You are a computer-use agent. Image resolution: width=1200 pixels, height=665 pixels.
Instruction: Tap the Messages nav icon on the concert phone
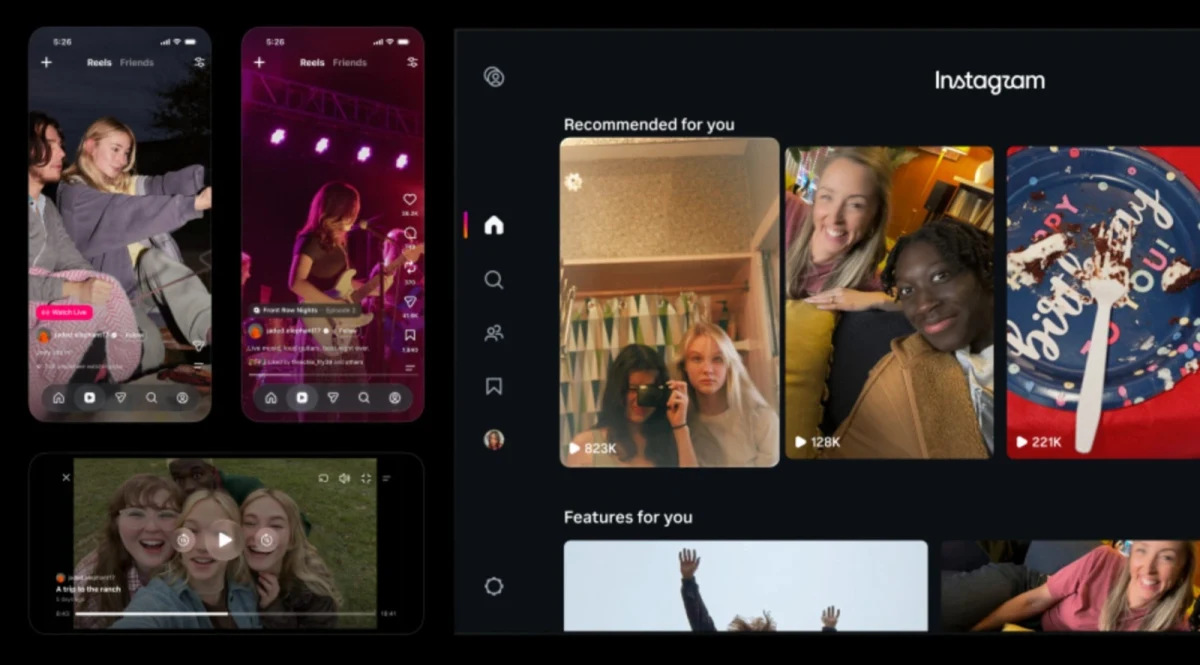point(333,397)
